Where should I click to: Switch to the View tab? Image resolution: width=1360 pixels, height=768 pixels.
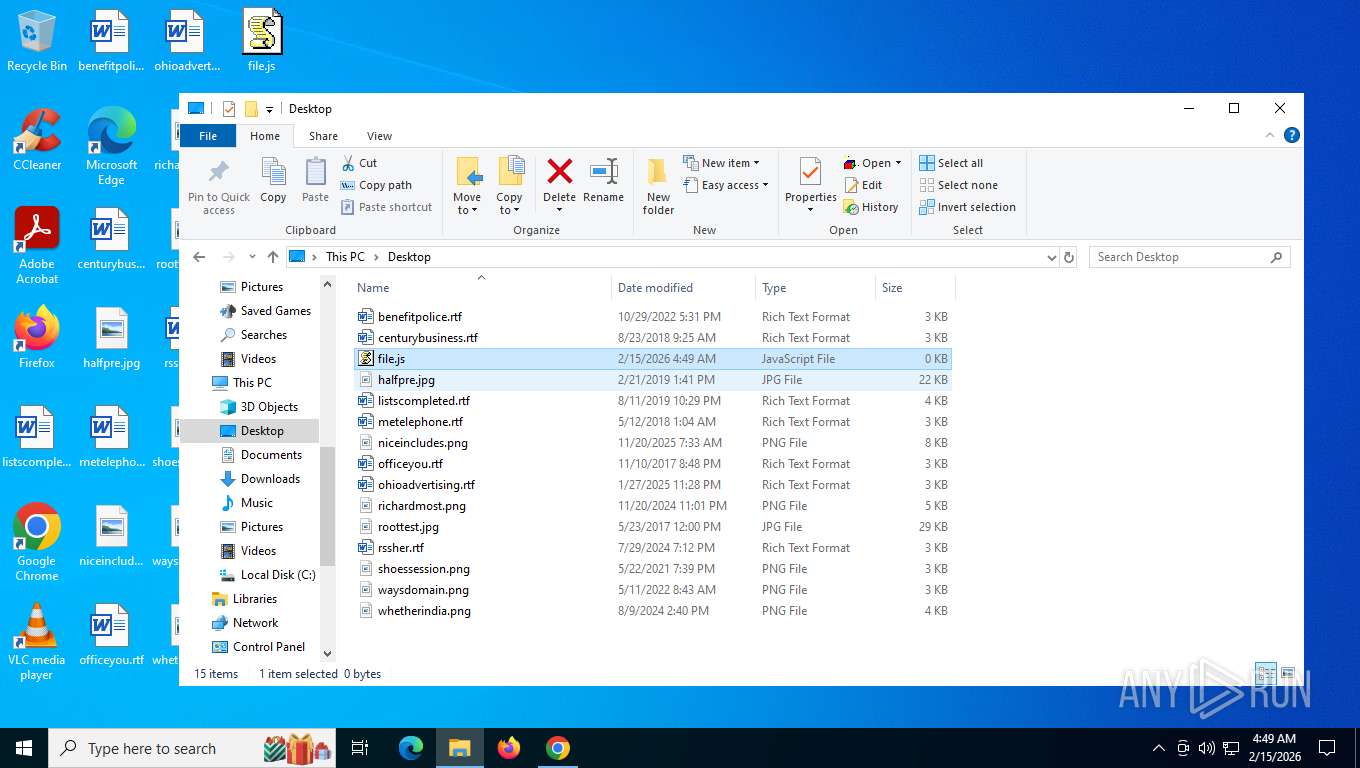tap(379, 136)
